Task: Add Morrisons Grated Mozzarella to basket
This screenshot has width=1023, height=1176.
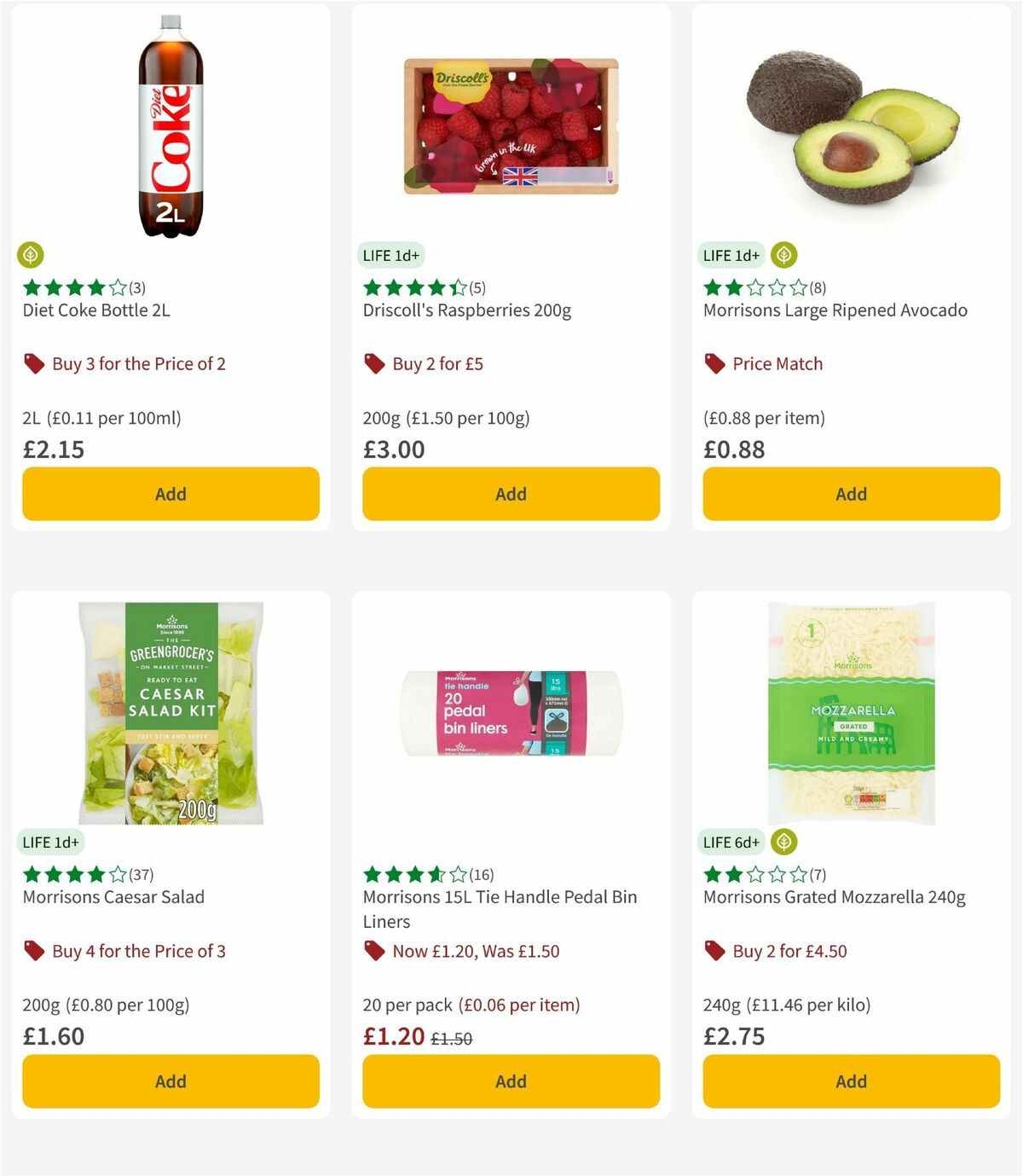Action: [x=851, y=1081]
